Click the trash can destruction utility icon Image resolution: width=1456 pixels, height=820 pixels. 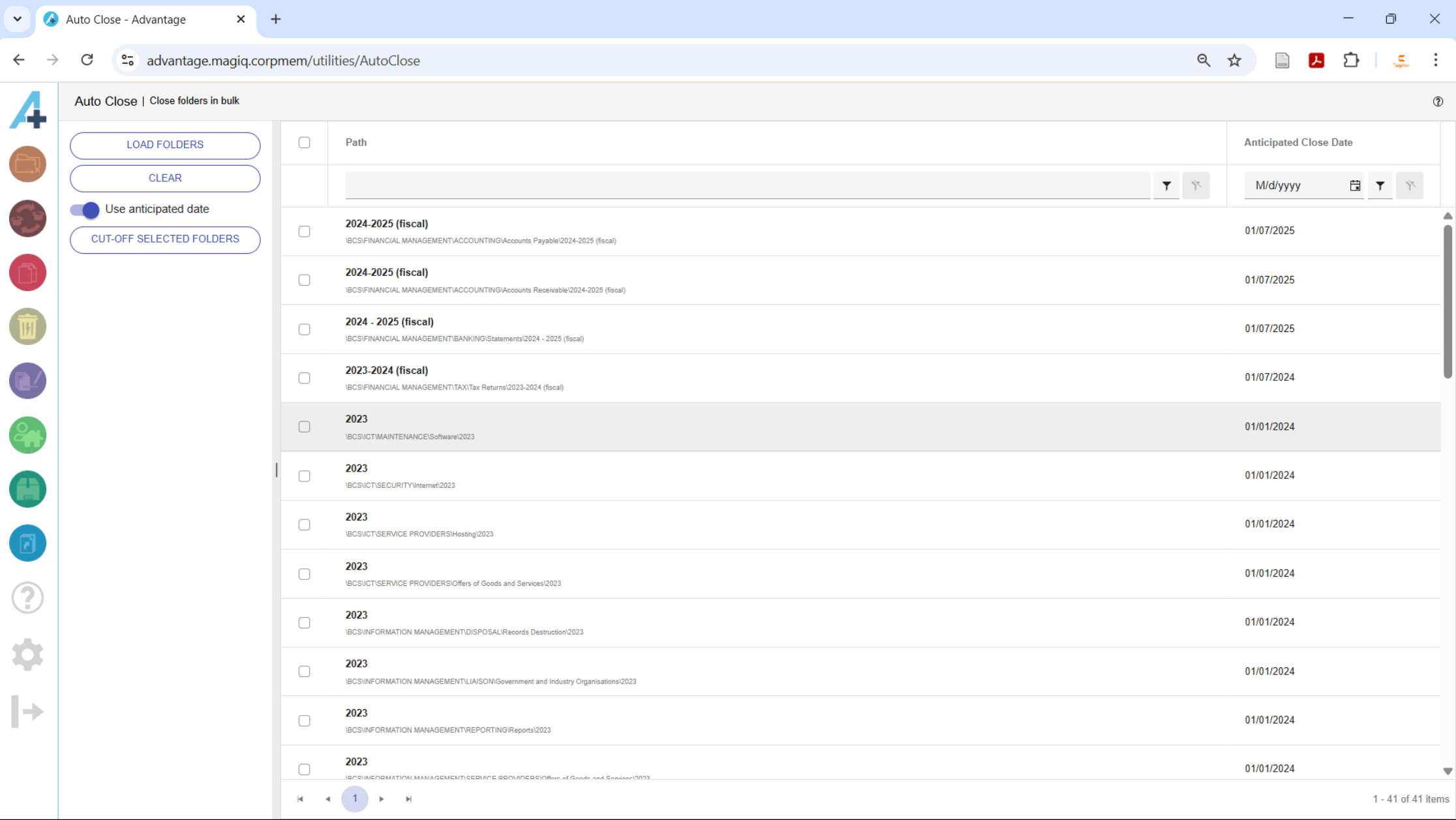[x=27, y=326]
